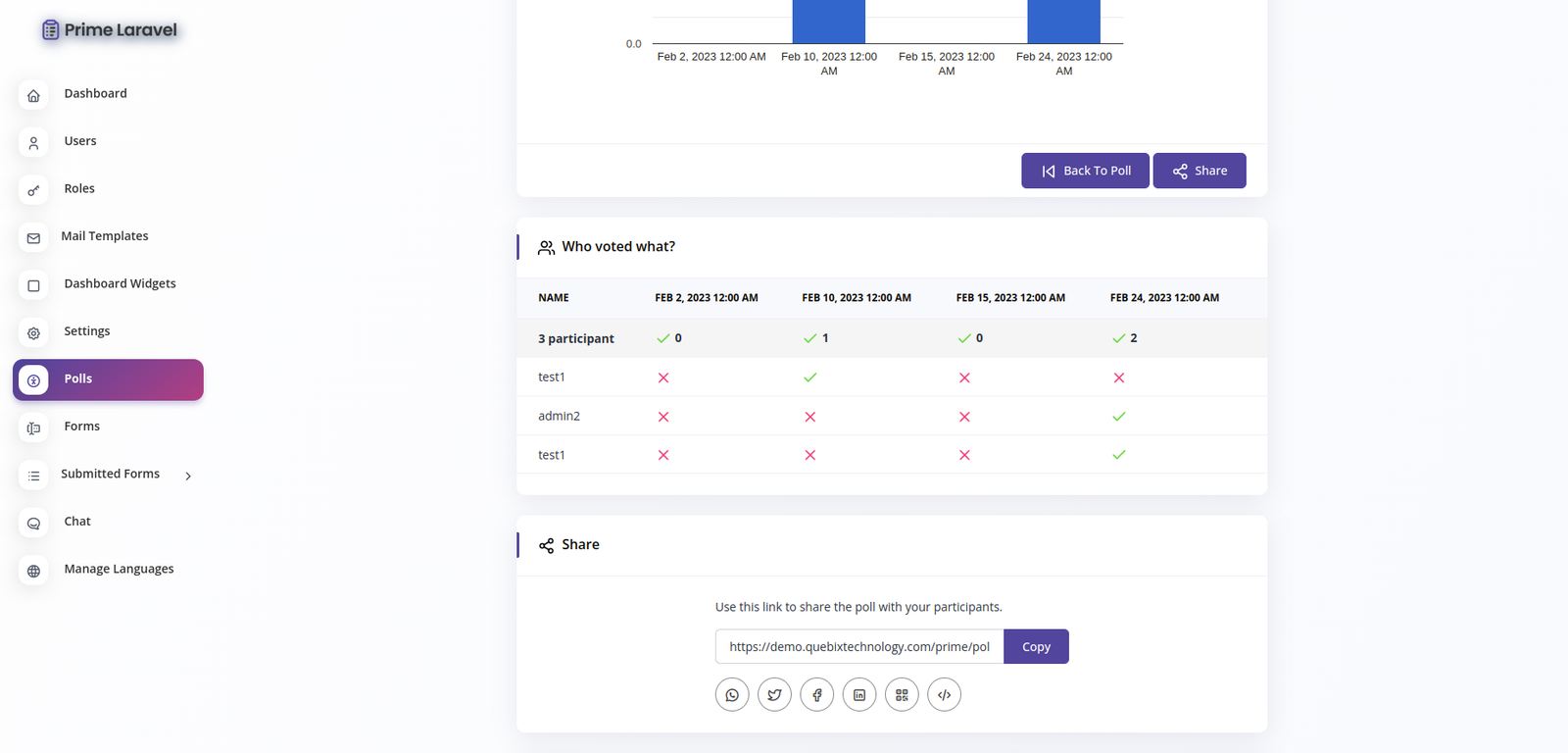Viewport: 1568px width, 753px height.
Task: Share poll via WhatsApp icon
Action: pyautogui.click(x=732, y=694)
